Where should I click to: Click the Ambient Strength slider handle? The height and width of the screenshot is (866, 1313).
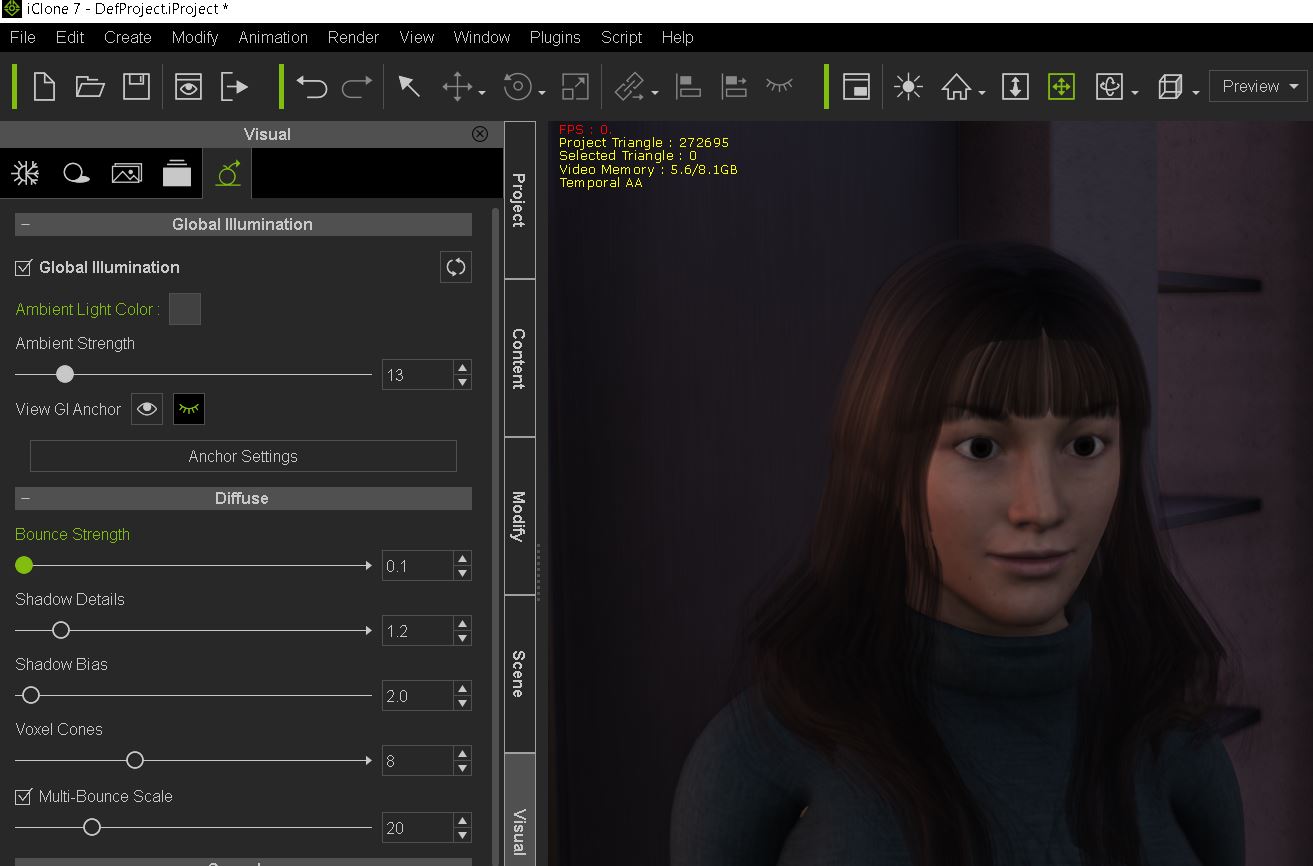coord(65,374)
